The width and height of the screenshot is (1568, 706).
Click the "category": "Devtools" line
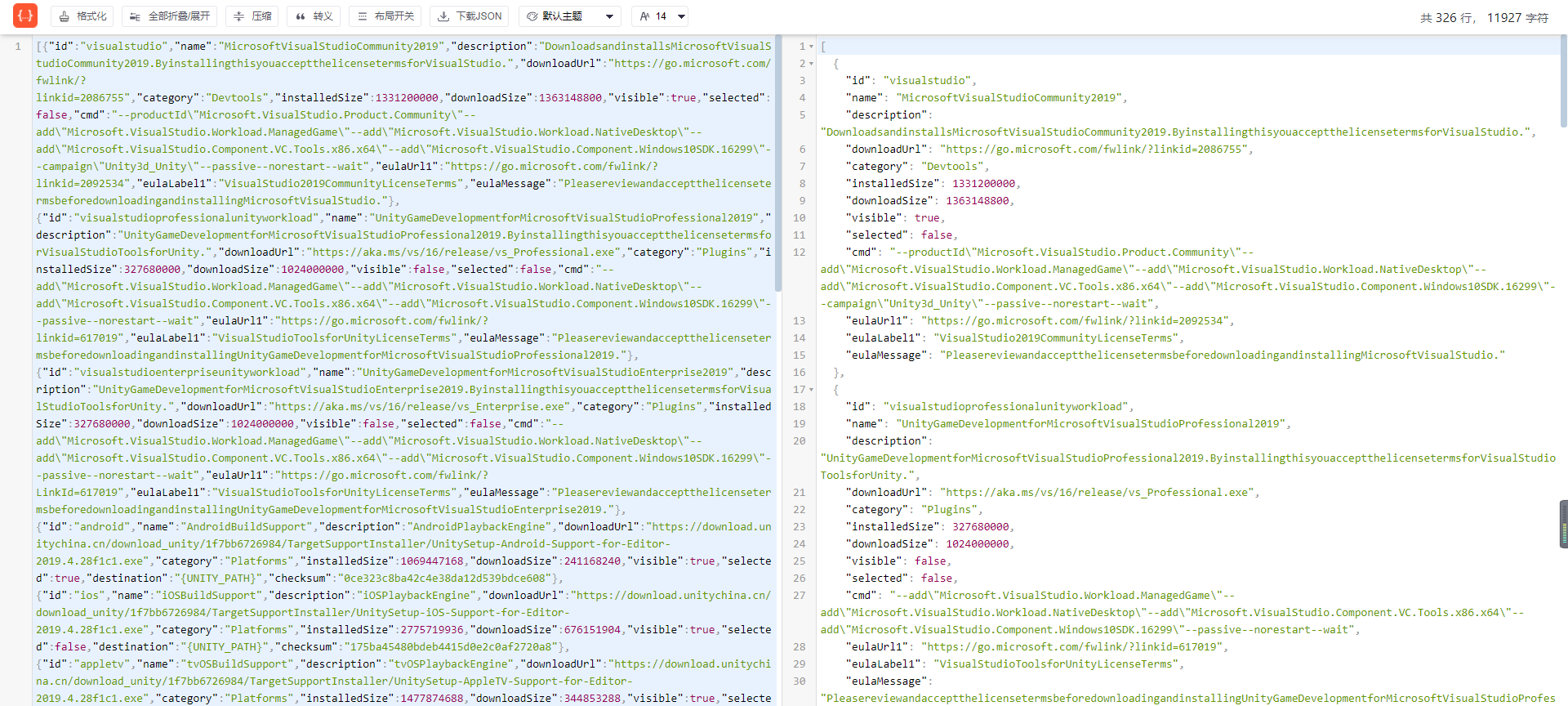918,166
